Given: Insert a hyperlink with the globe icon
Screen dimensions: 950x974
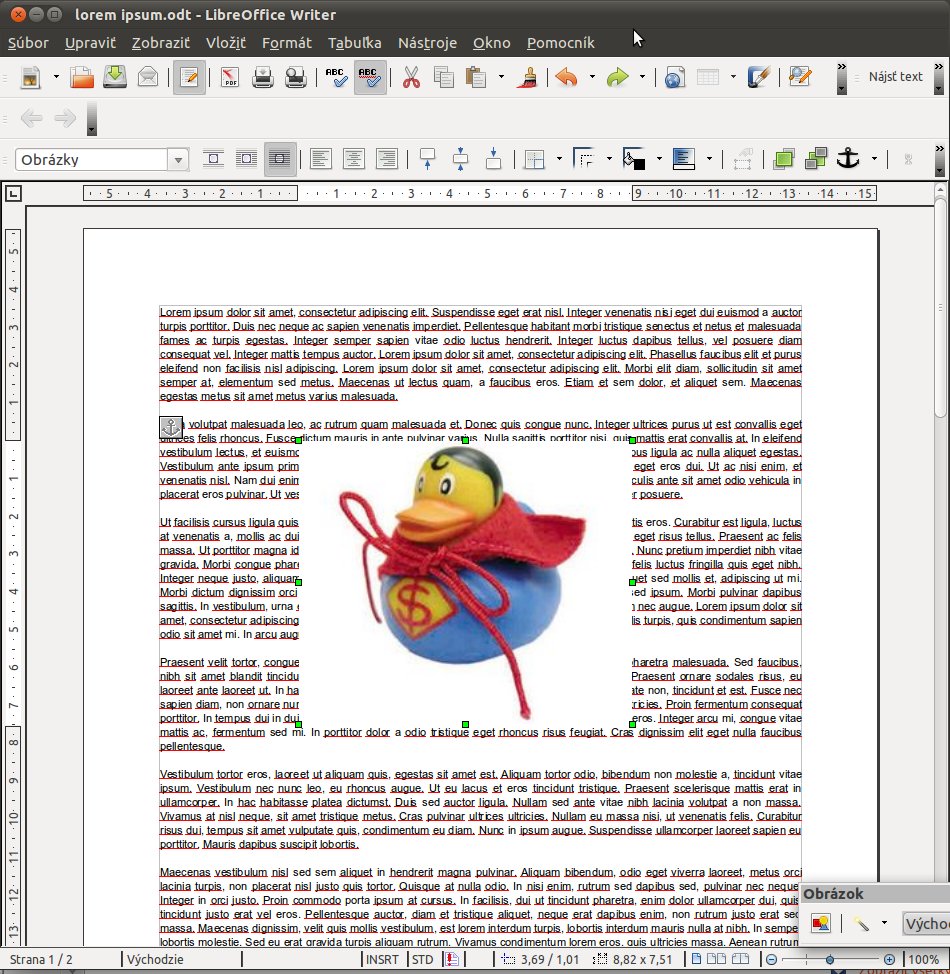Looking at the screenshot, I should 675,77.
